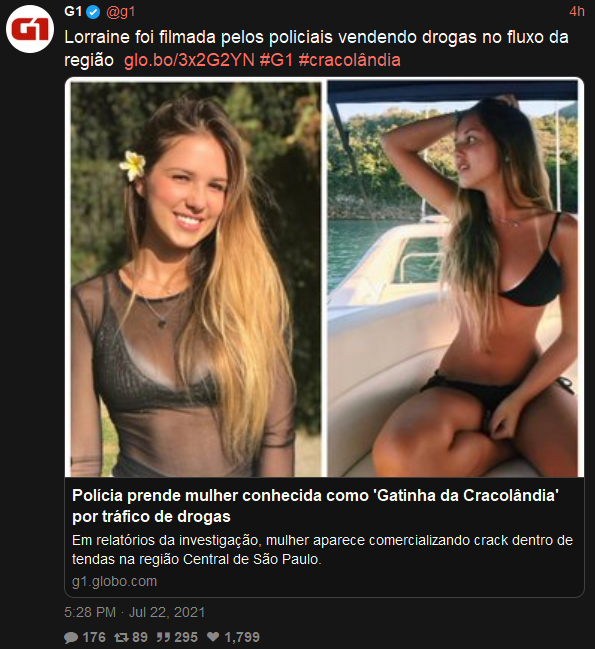This screenshot has height=649, width=595.
Task: Open the right preview photo on boat
Action: [453, 279]
